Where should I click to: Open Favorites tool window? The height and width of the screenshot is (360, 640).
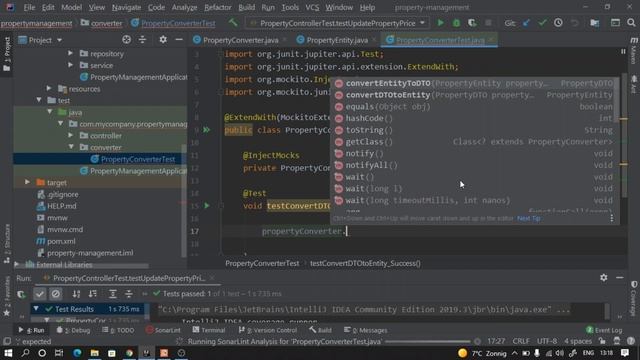(7, 297)
